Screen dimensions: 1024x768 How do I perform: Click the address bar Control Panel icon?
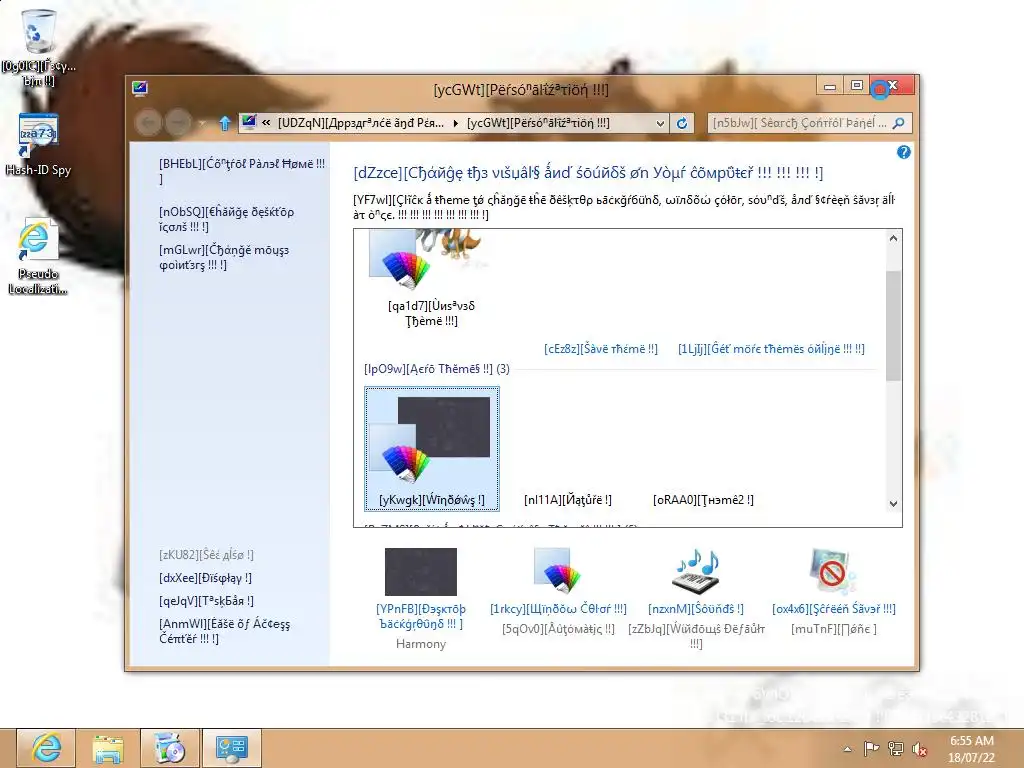[249, 122]
